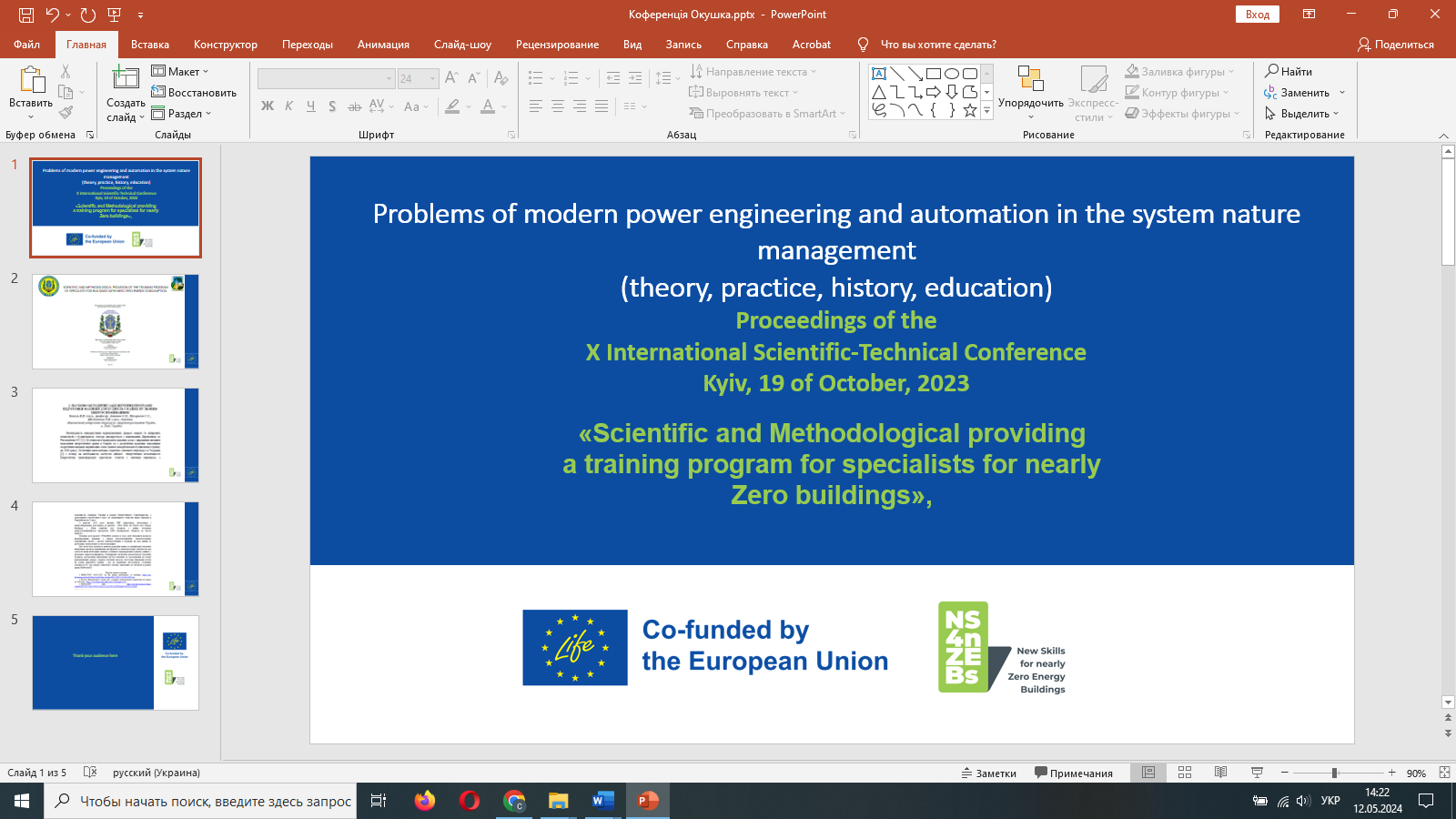
Task: Pick the text box shape in the gallery
Action: (879, 74)
